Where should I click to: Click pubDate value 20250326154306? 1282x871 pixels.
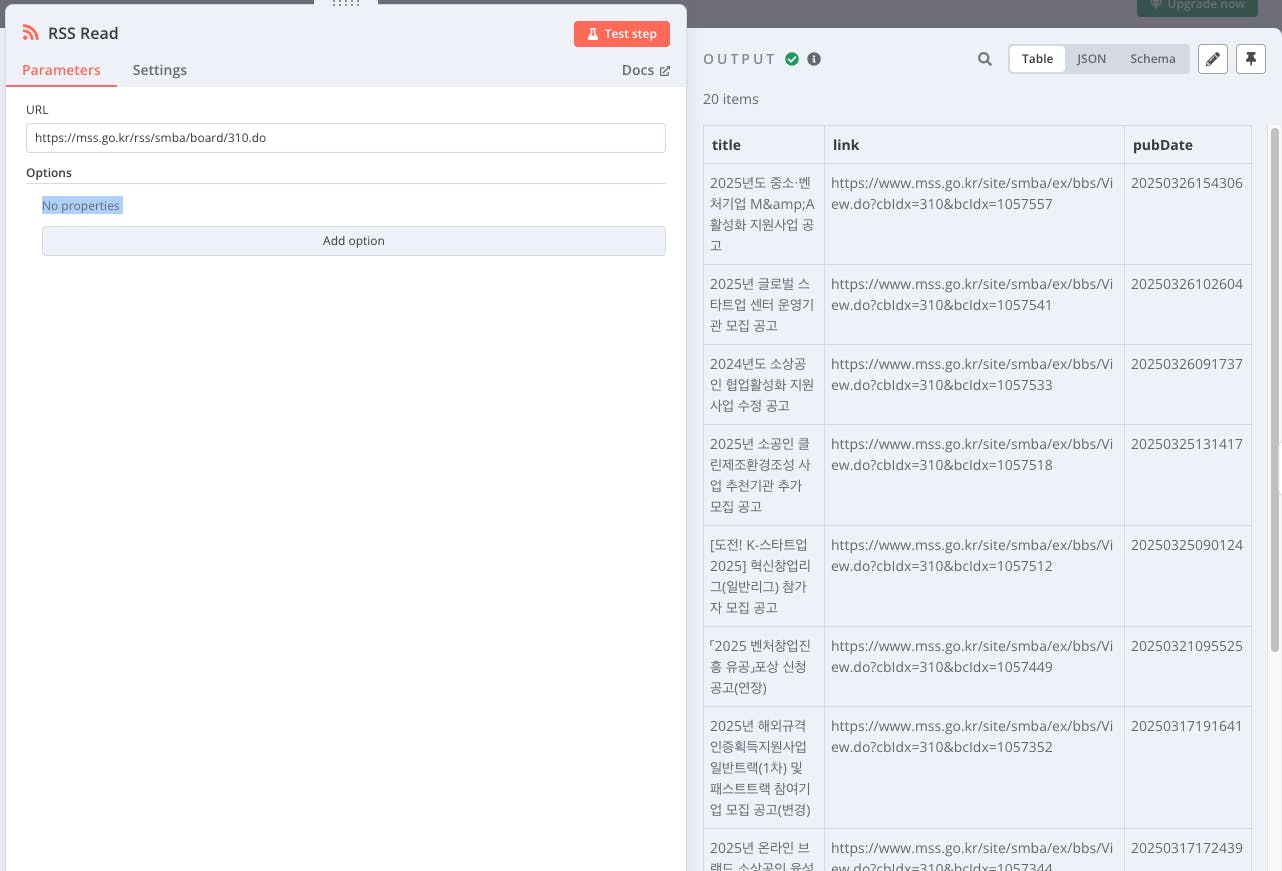(x=1187, y=184)
